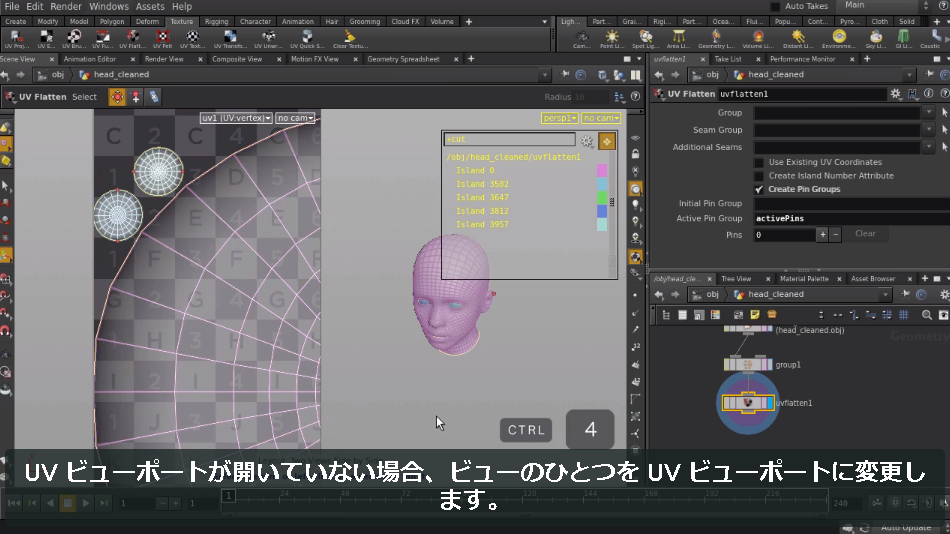Open the Render menu

(x=65, y=7)
